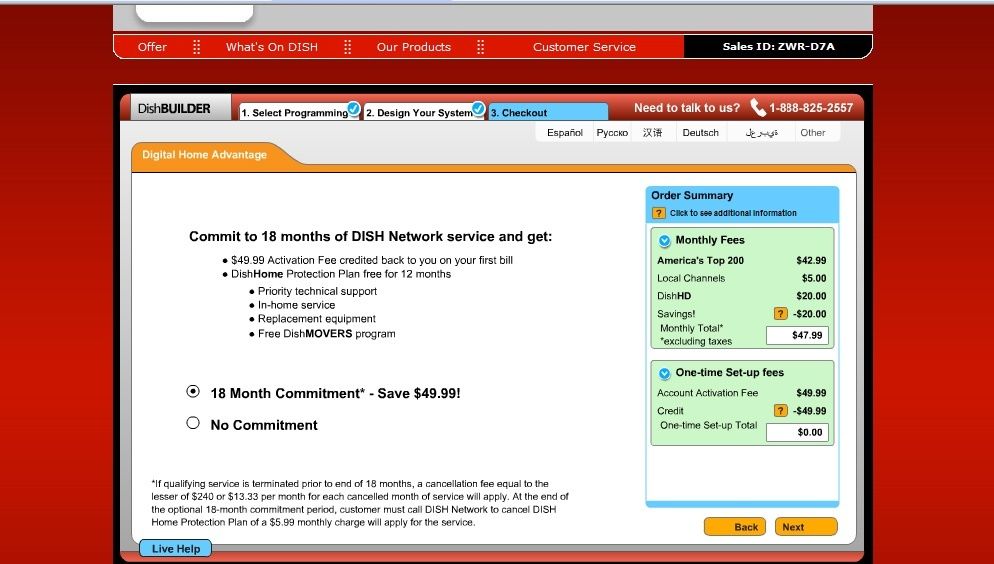
Task: Open the 3. Checkout tab
Action: pos(548,112)
